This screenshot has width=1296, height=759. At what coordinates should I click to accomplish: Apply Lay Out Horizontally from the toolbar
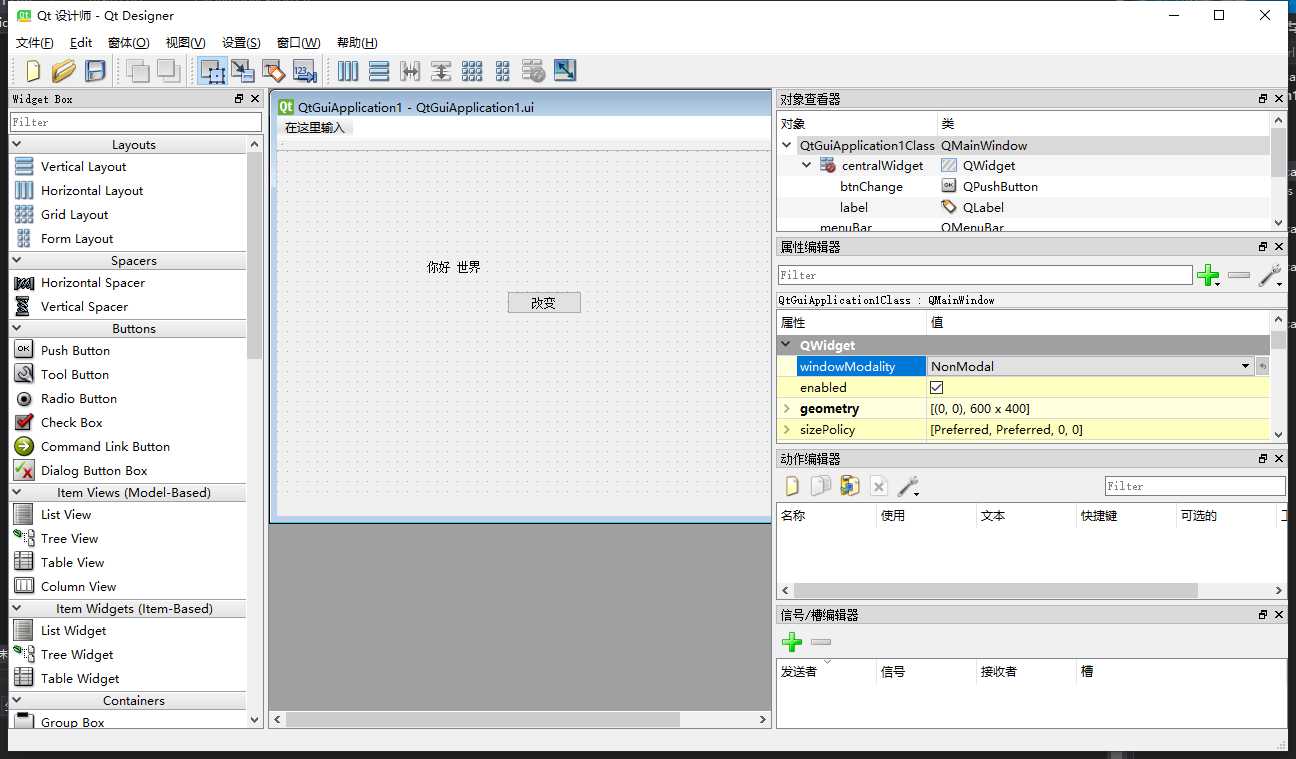[x=348, y=71]
